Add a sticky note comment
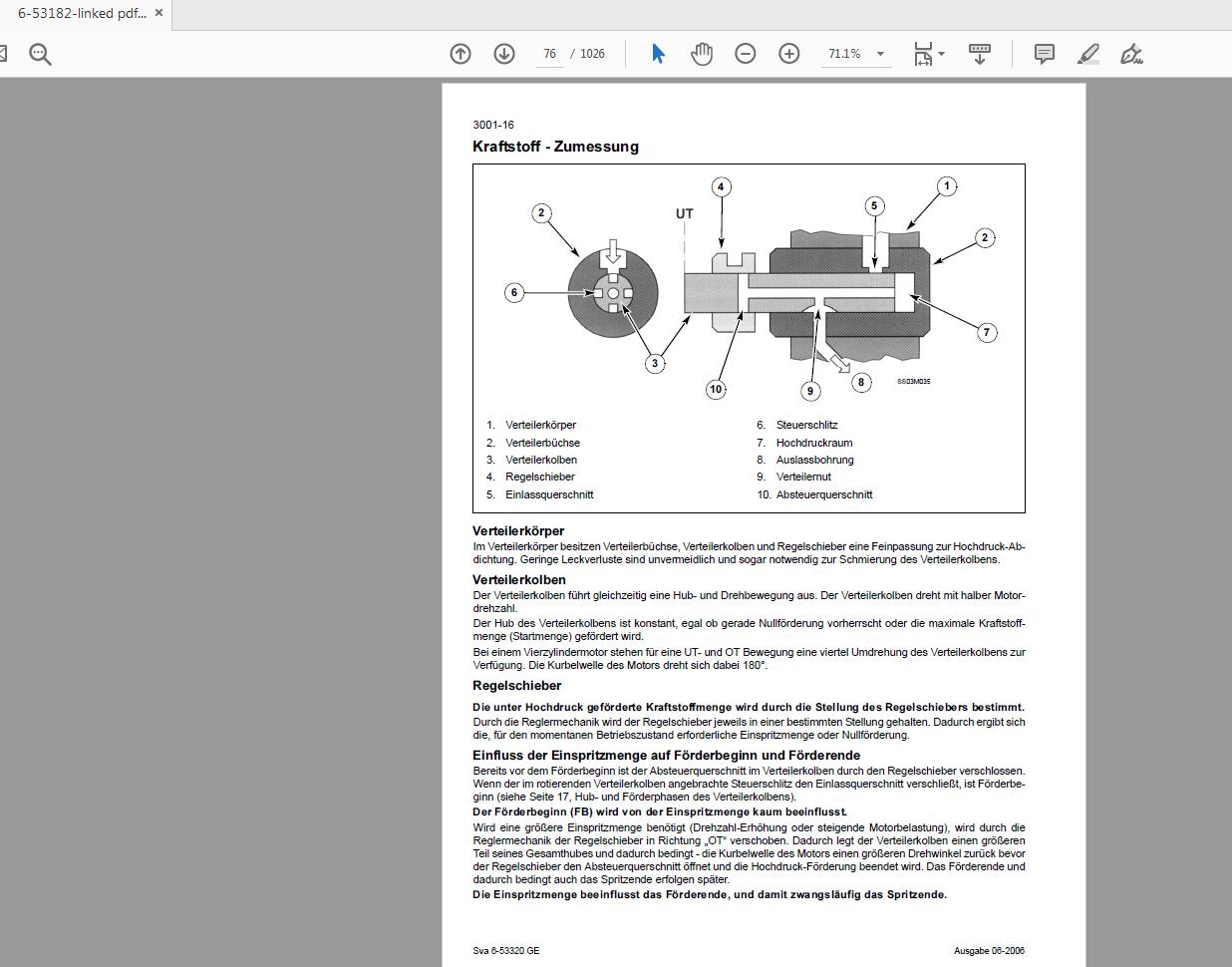The height and width of the screenshot is (967, 1232). (x=1043, y=53)
